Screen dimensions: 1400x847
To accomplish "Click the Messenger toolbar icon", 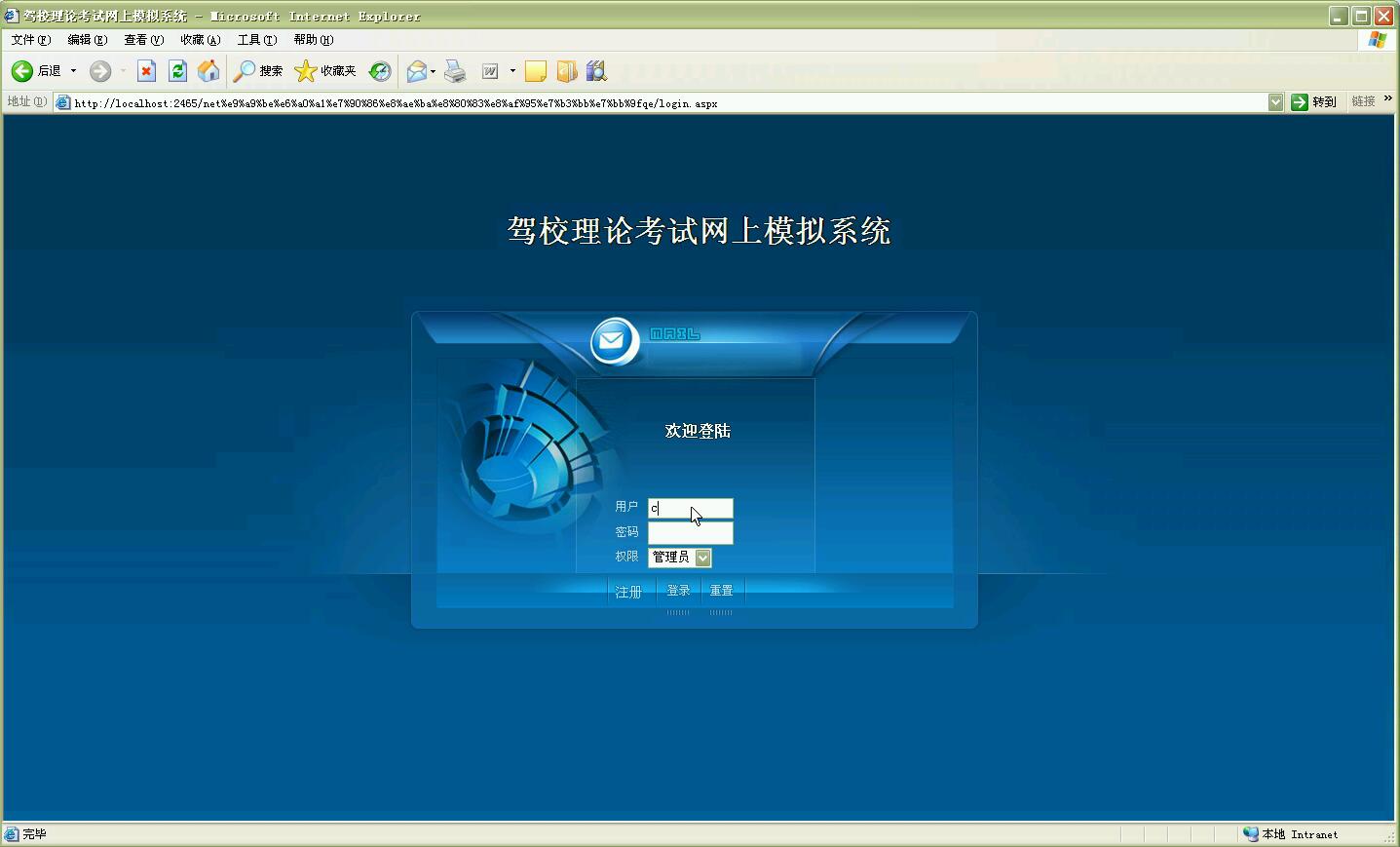I will [x=596, y=71].
